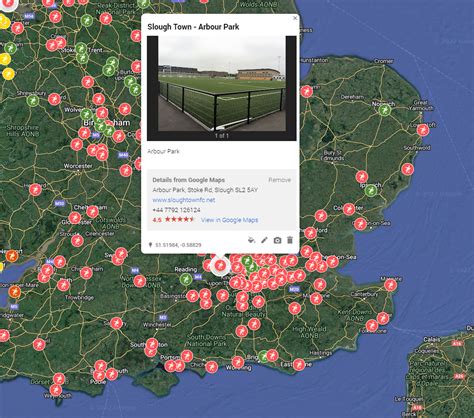Click the red marker near Lowestoft

[x=423, y=130]
